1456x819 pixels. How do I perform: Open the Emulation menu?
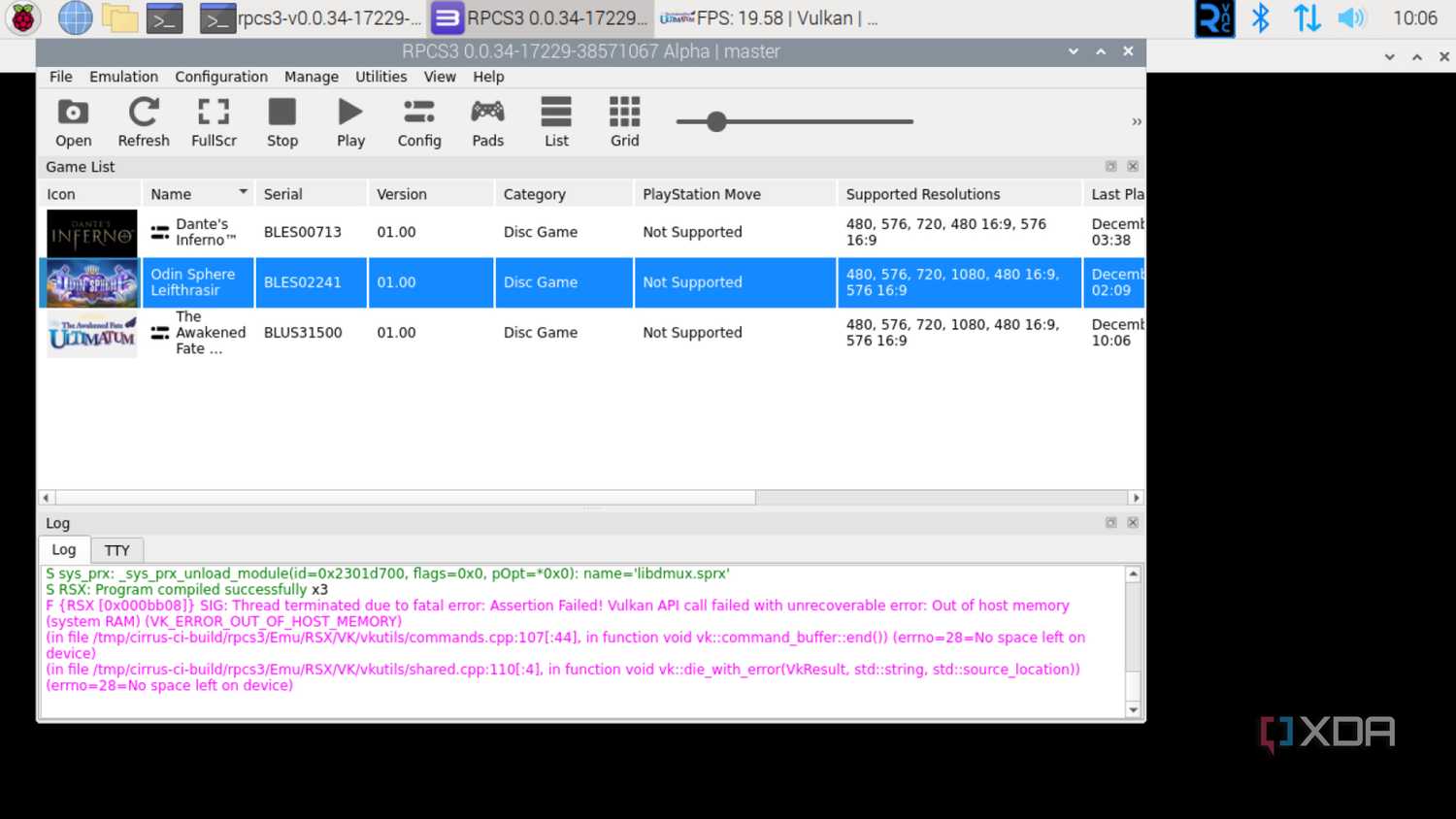point(123,77)
